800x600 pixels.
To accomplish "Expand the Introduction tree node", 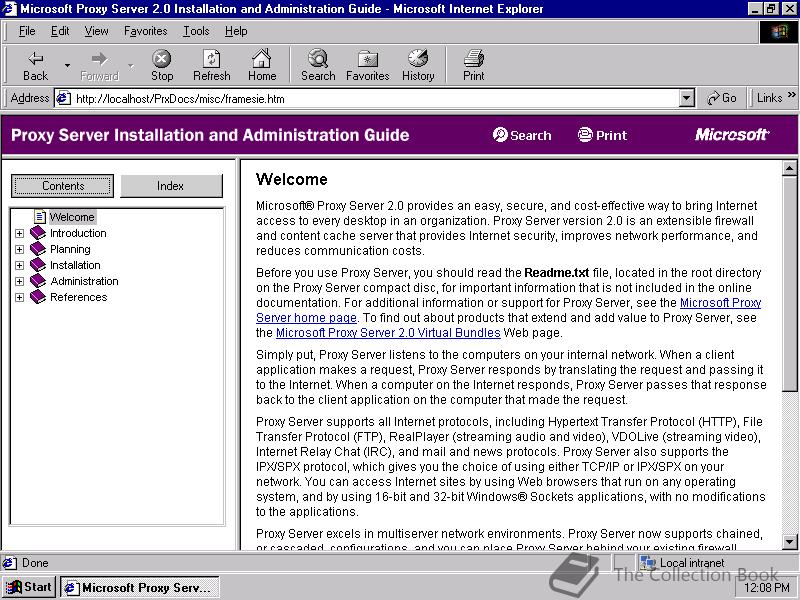I will tap(18, 233).
